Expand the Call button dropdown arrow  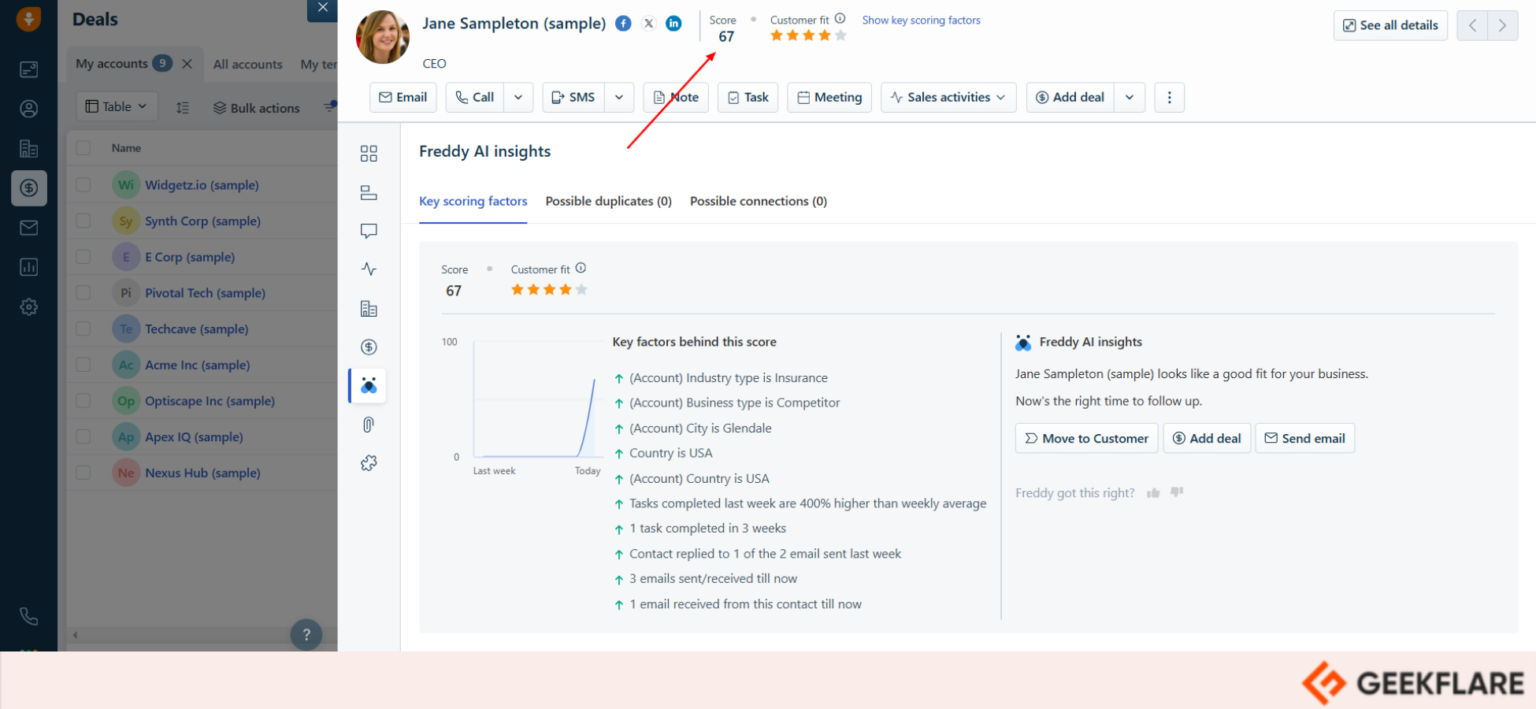[x=518, y=97]
